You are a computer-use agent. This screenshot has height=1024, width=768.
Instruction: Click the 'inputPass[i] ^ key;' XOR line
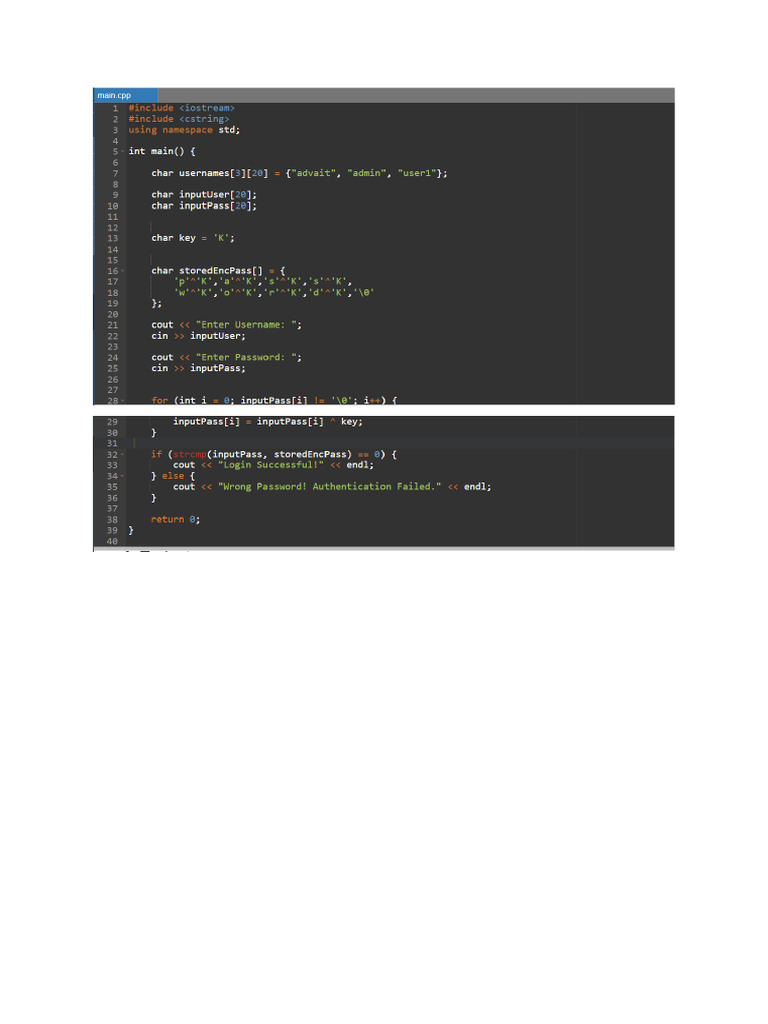(268, 422)
